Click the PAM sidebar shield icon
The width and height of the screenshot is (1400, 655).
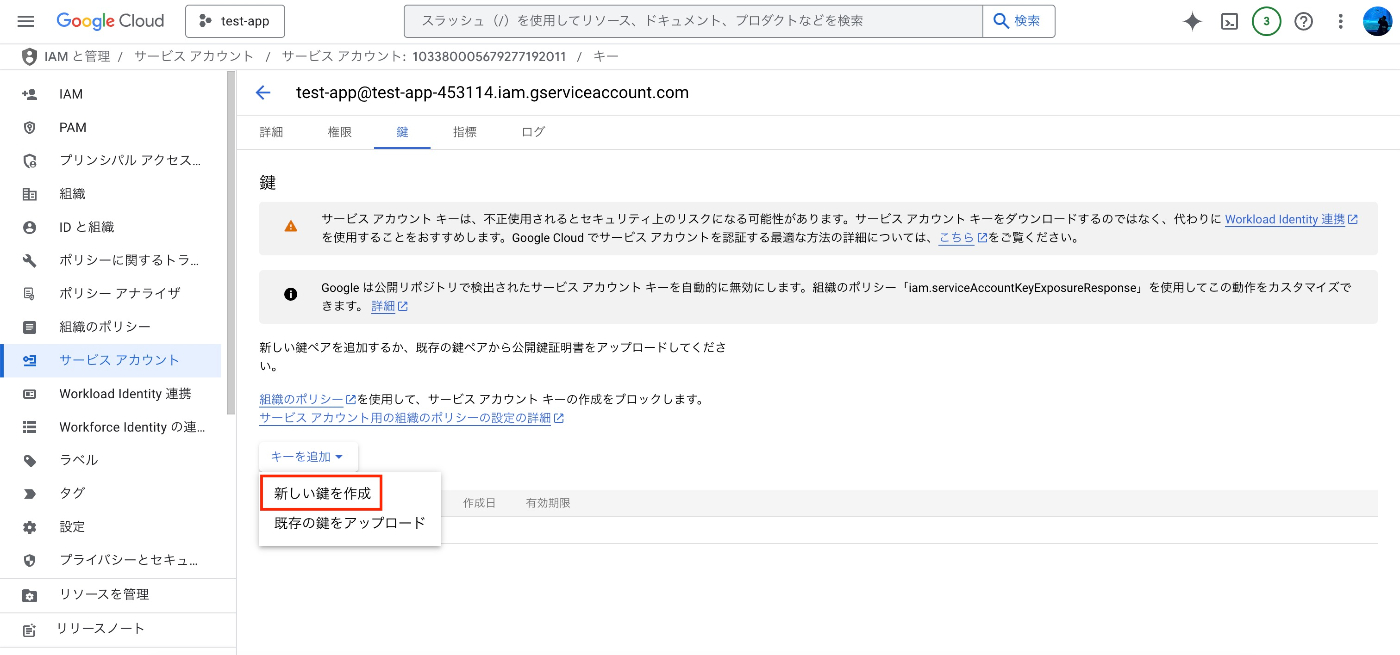coord(29,127)
